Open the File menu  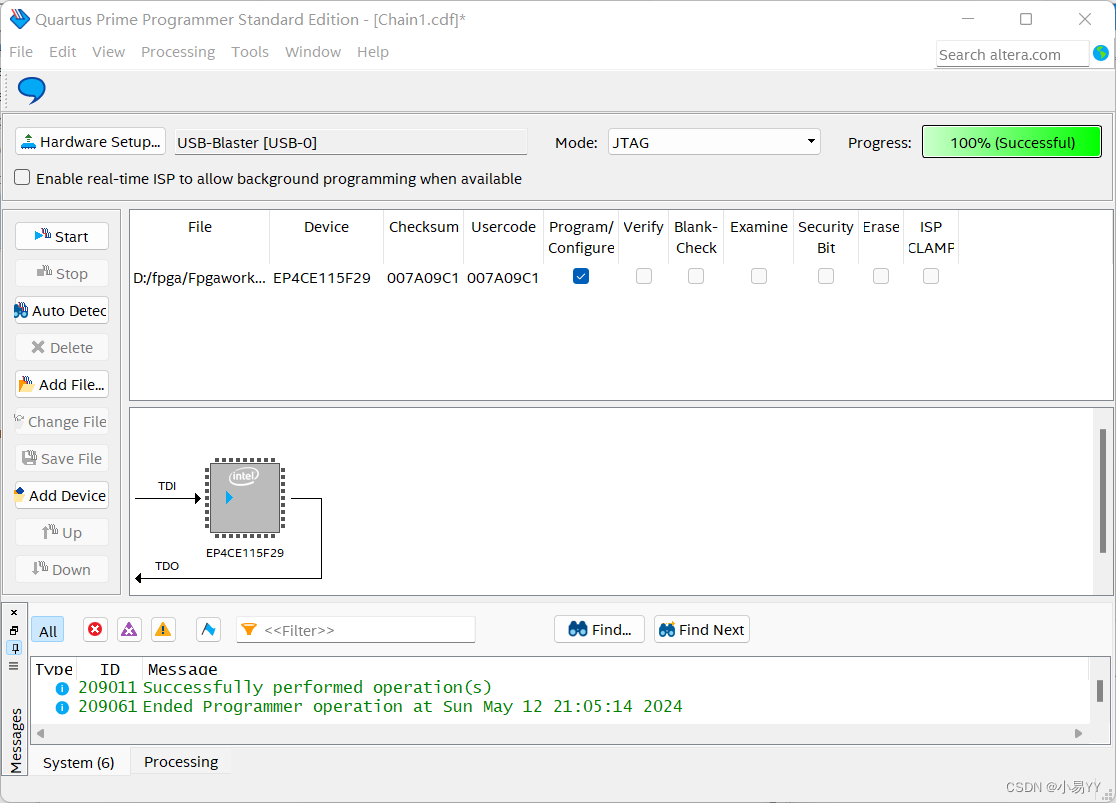point(21,52)
